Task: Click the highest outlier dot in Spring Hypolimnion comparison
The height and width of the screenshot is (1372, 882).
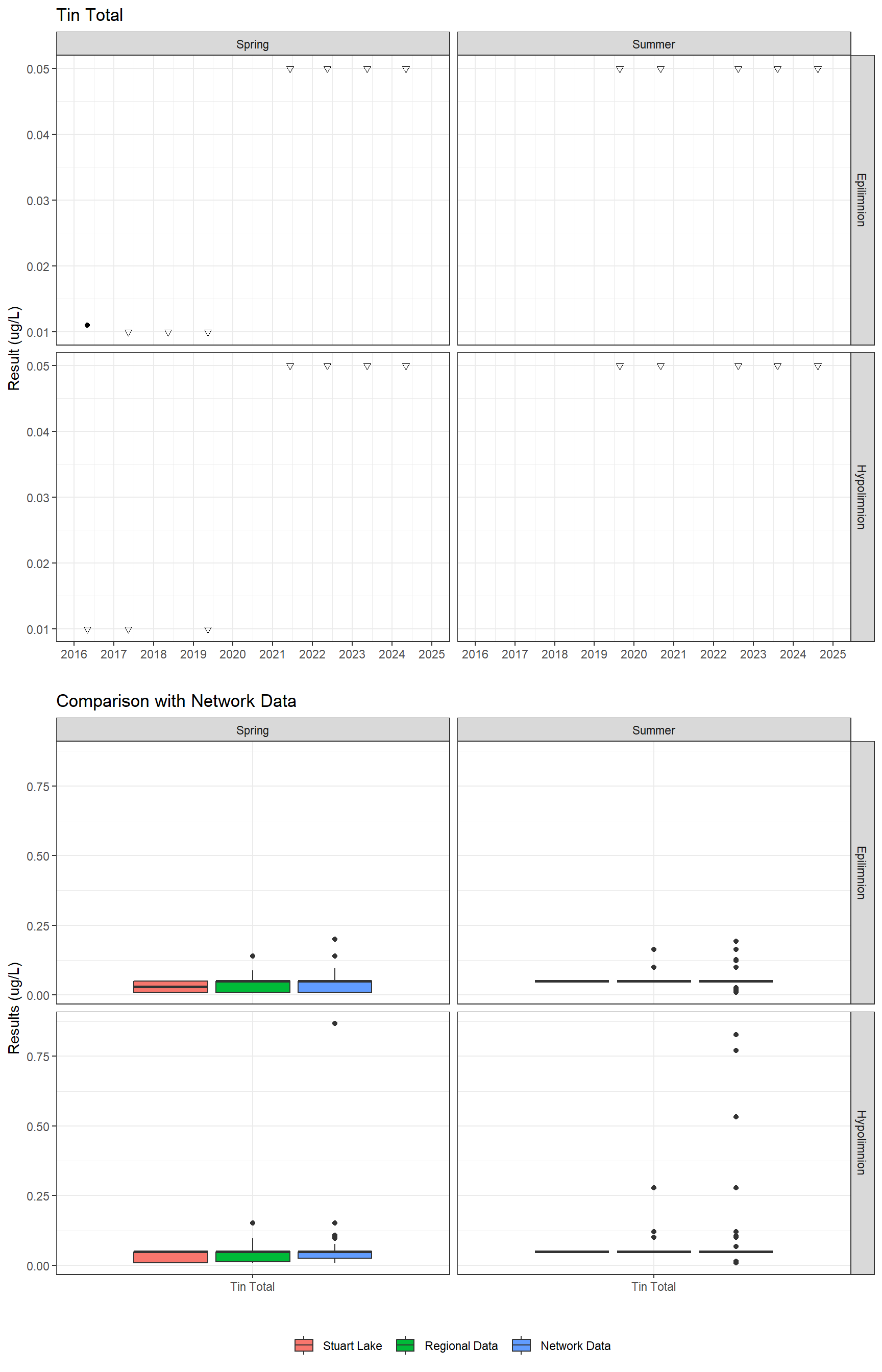Action: (334, 1023)
